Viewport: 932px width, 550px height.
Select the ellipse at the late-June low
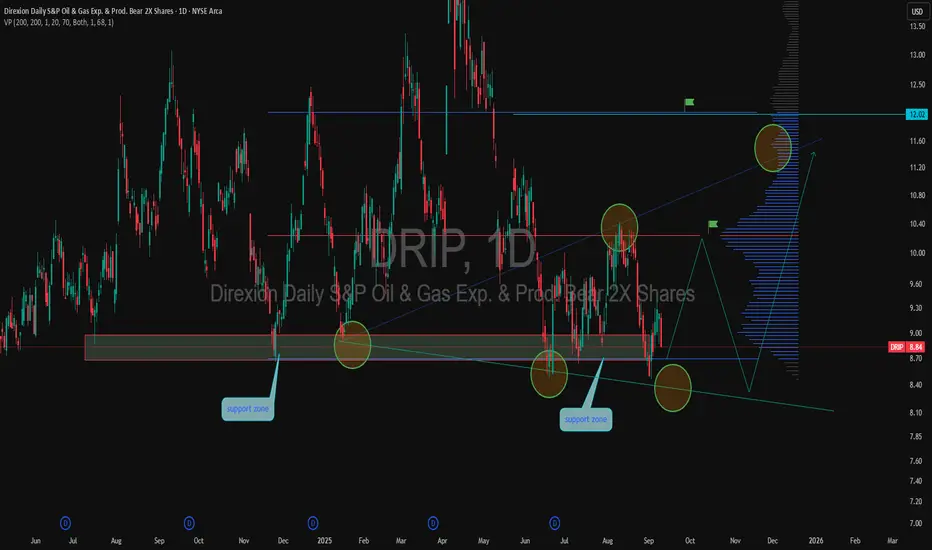(x=549, y=374)
